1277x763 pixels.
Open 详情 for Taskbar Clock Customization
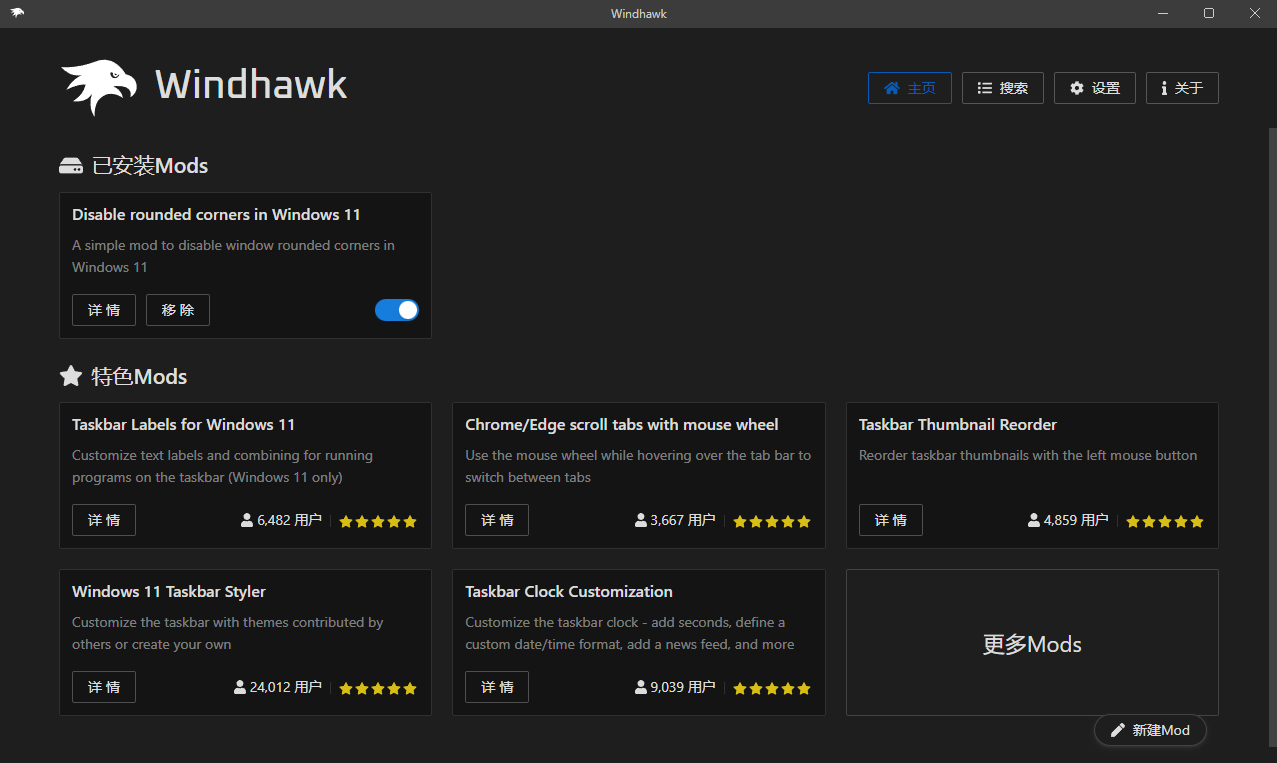(x=497, y=687)
